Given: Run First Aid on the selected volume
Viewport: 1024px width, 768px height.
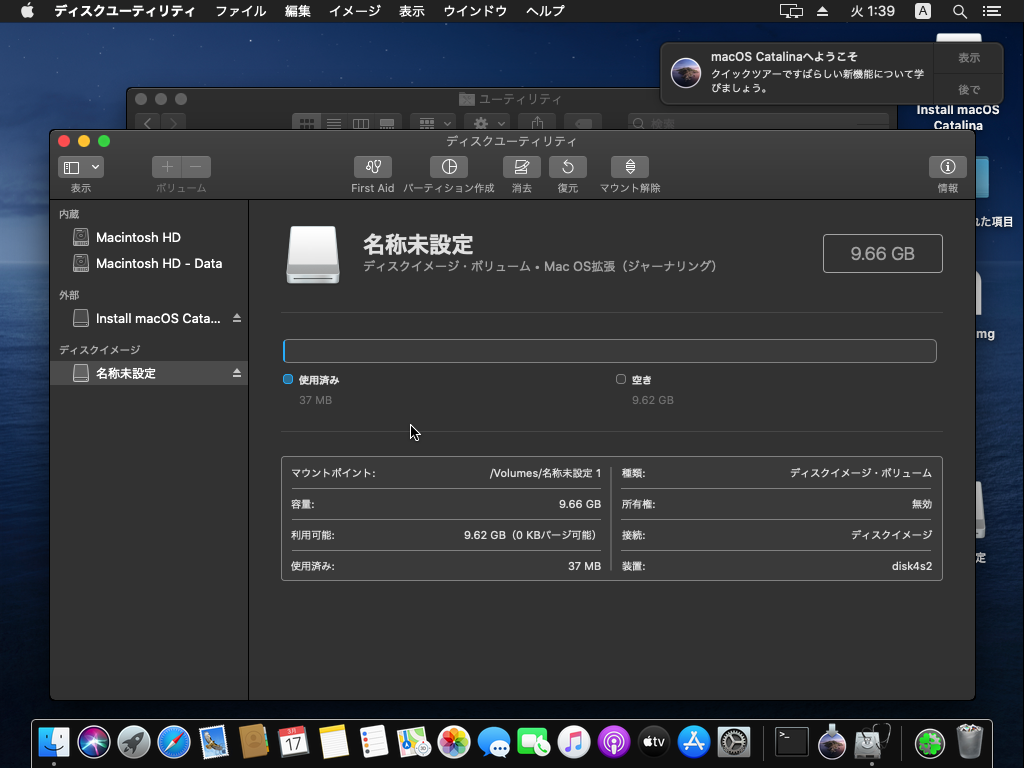Looking at the screenshot, I should (x=372, y=167).
